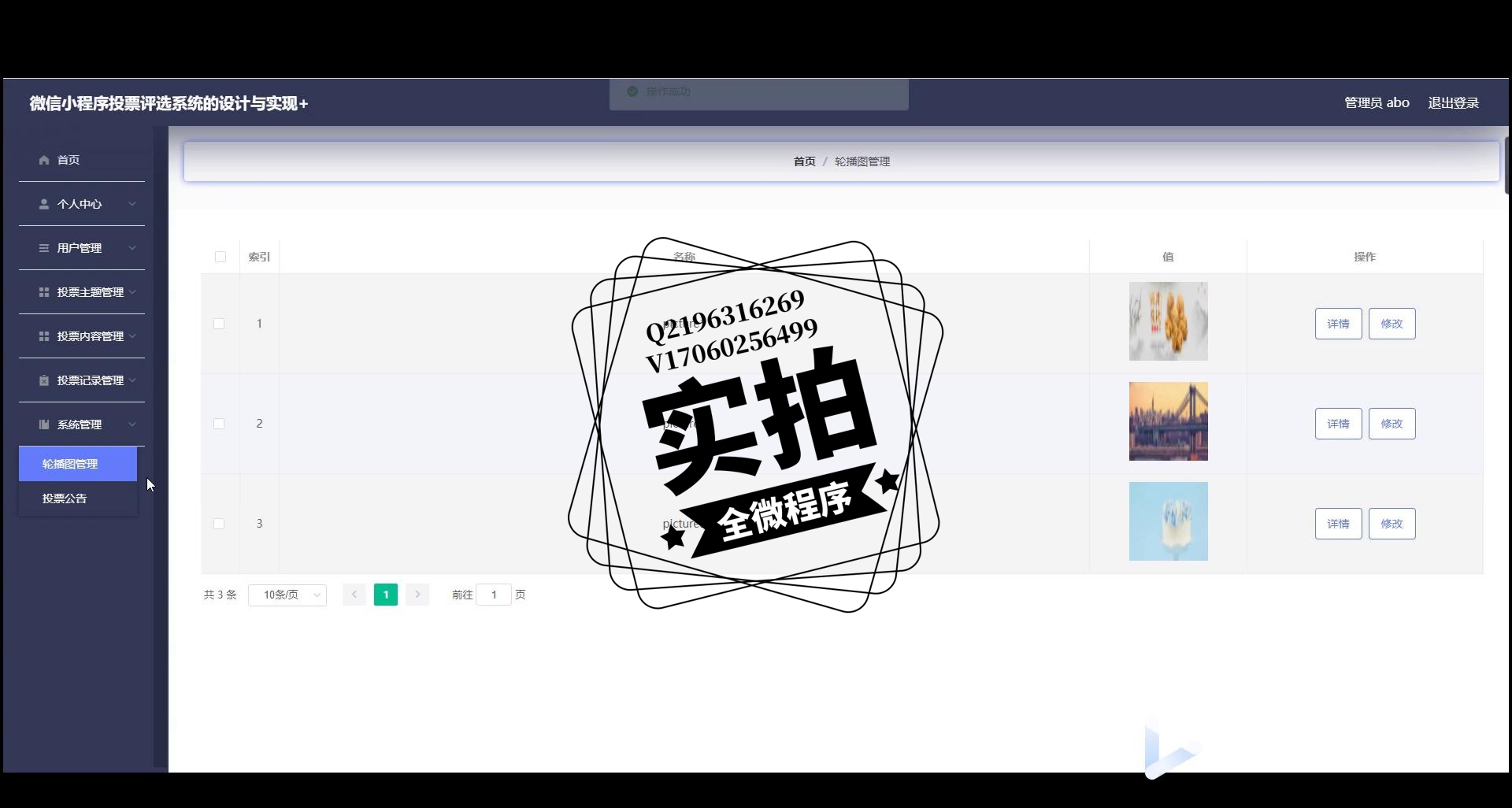Open the 用户管理 sidebar menu
Image resolution: width=1512 pixels, height=808 pixels.
[x=82, y=248]
